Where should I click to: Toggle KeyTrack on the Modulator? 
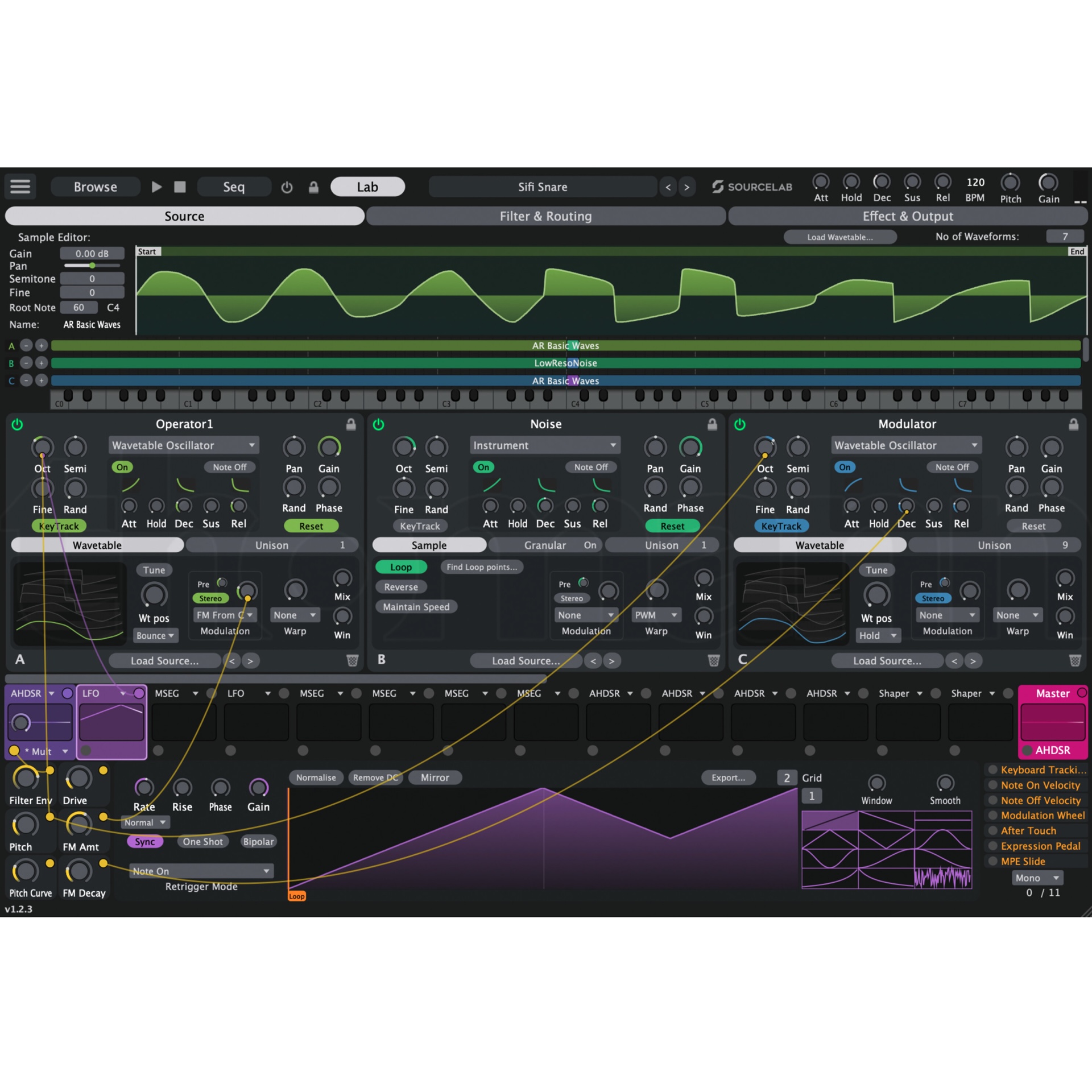(x=781, y=526)
